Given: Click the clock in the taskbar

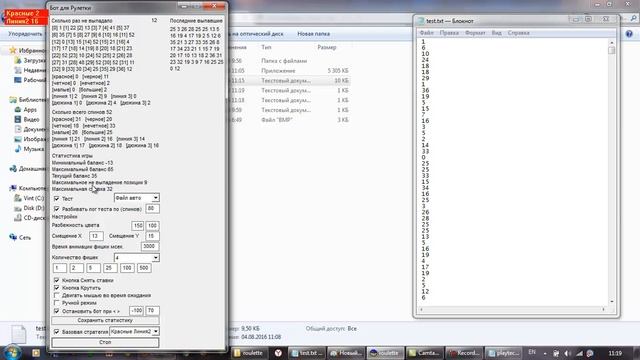Looking at the screenshot, I should coord(615,353).
